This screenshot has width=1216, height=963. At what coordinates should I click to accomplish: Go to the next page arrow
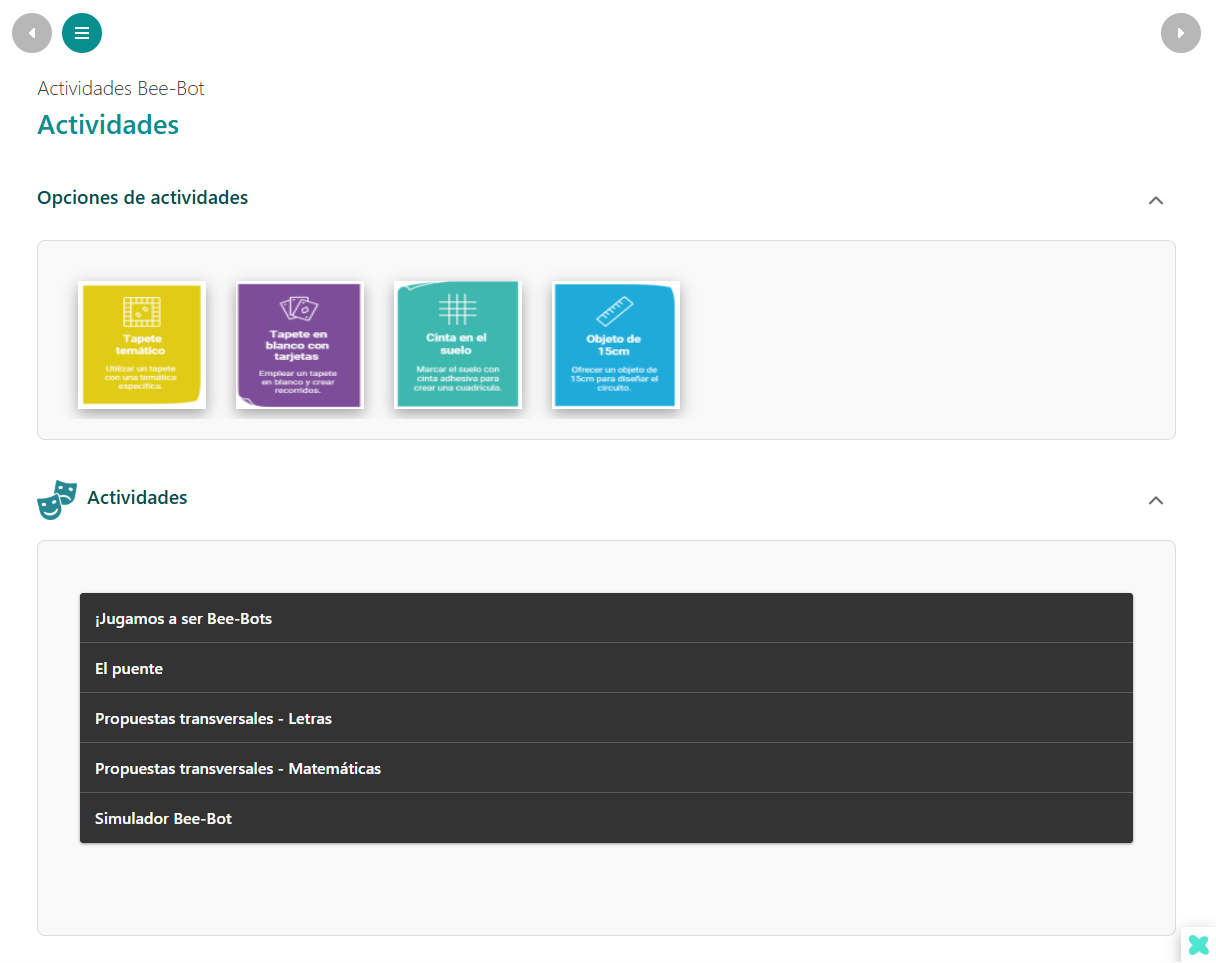[1180, 33]
